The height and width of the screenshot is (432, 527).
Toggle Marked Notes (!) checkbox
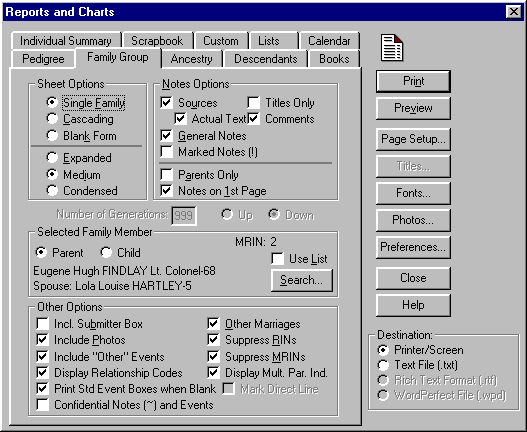pyautogui.click(x=167, y=152)
